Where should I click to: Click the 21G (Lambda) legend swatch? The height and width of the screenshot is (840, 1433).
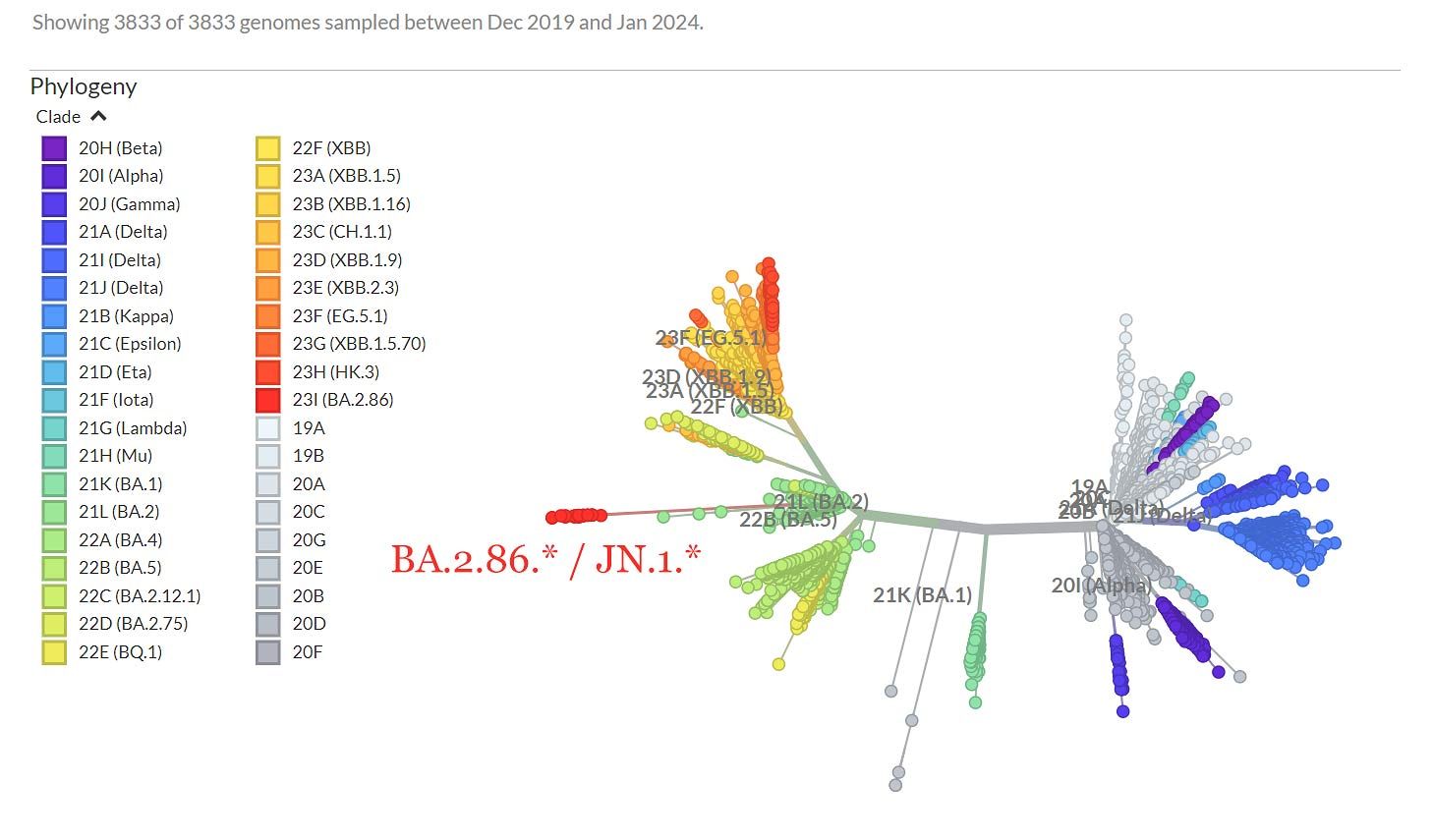54,428
